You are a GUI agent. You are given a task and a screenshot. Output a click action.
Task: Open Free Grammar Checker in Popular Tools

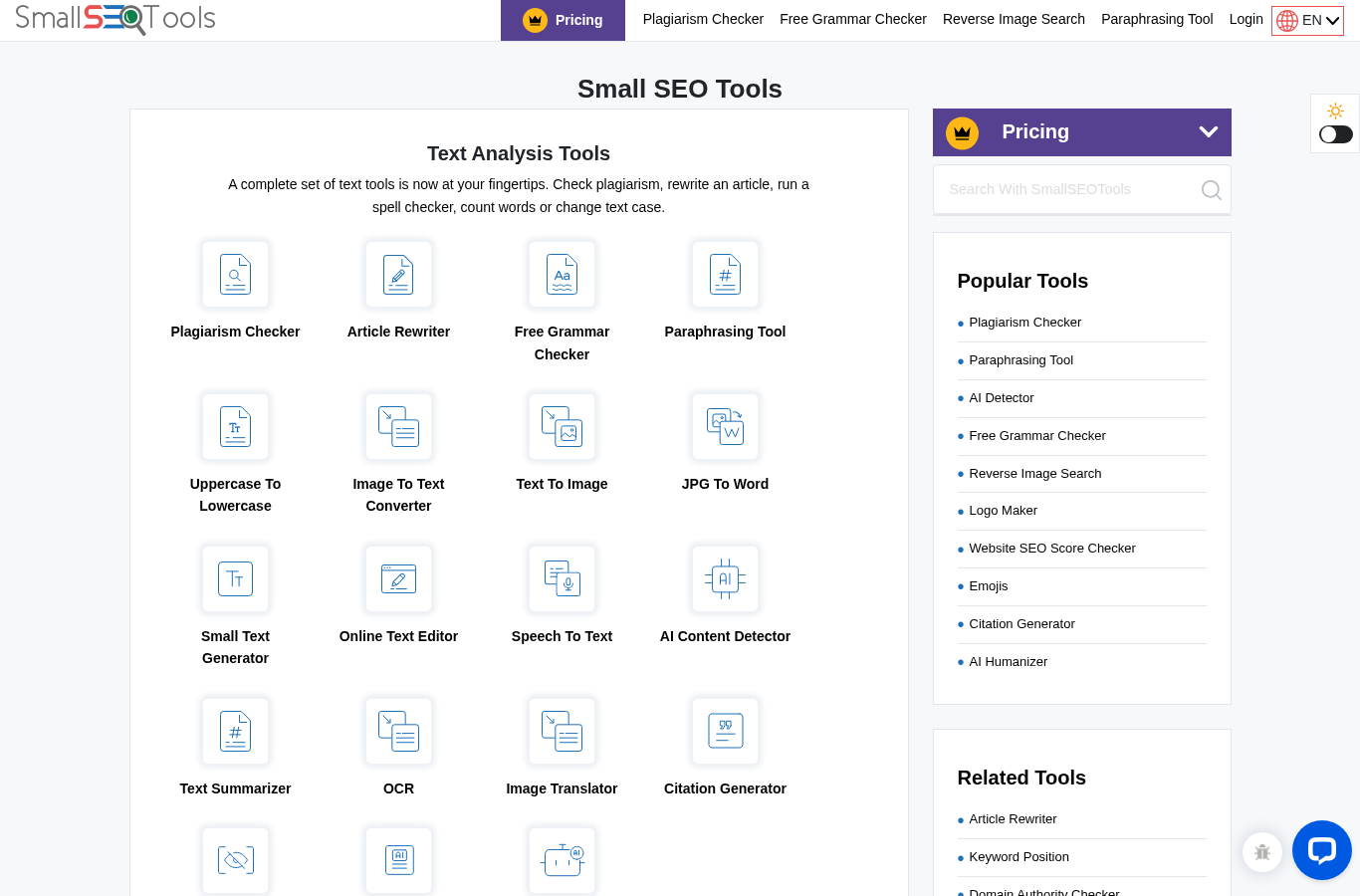pos(1036,436)
